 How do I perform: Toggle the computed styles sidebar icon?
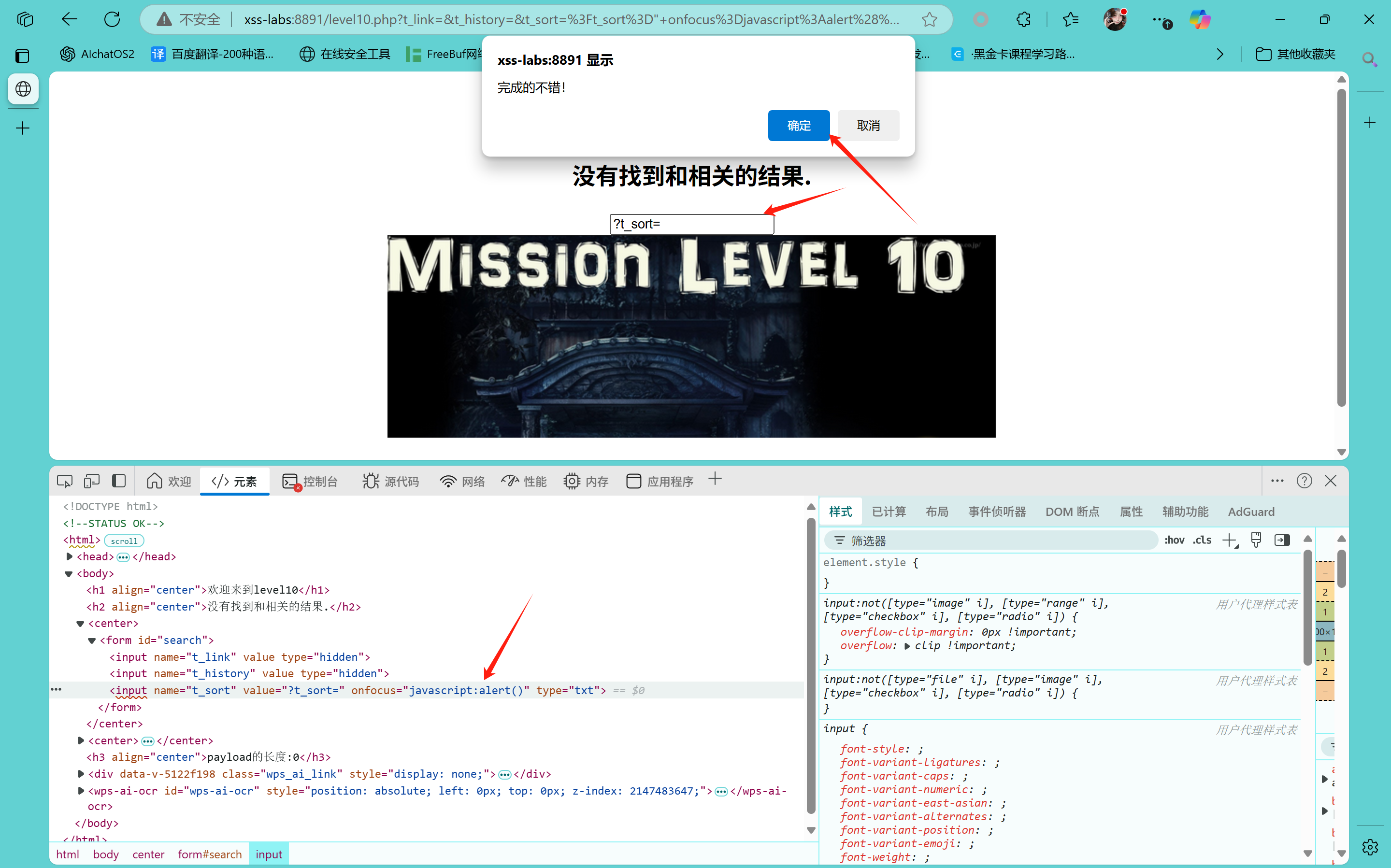click(1282, 540)
